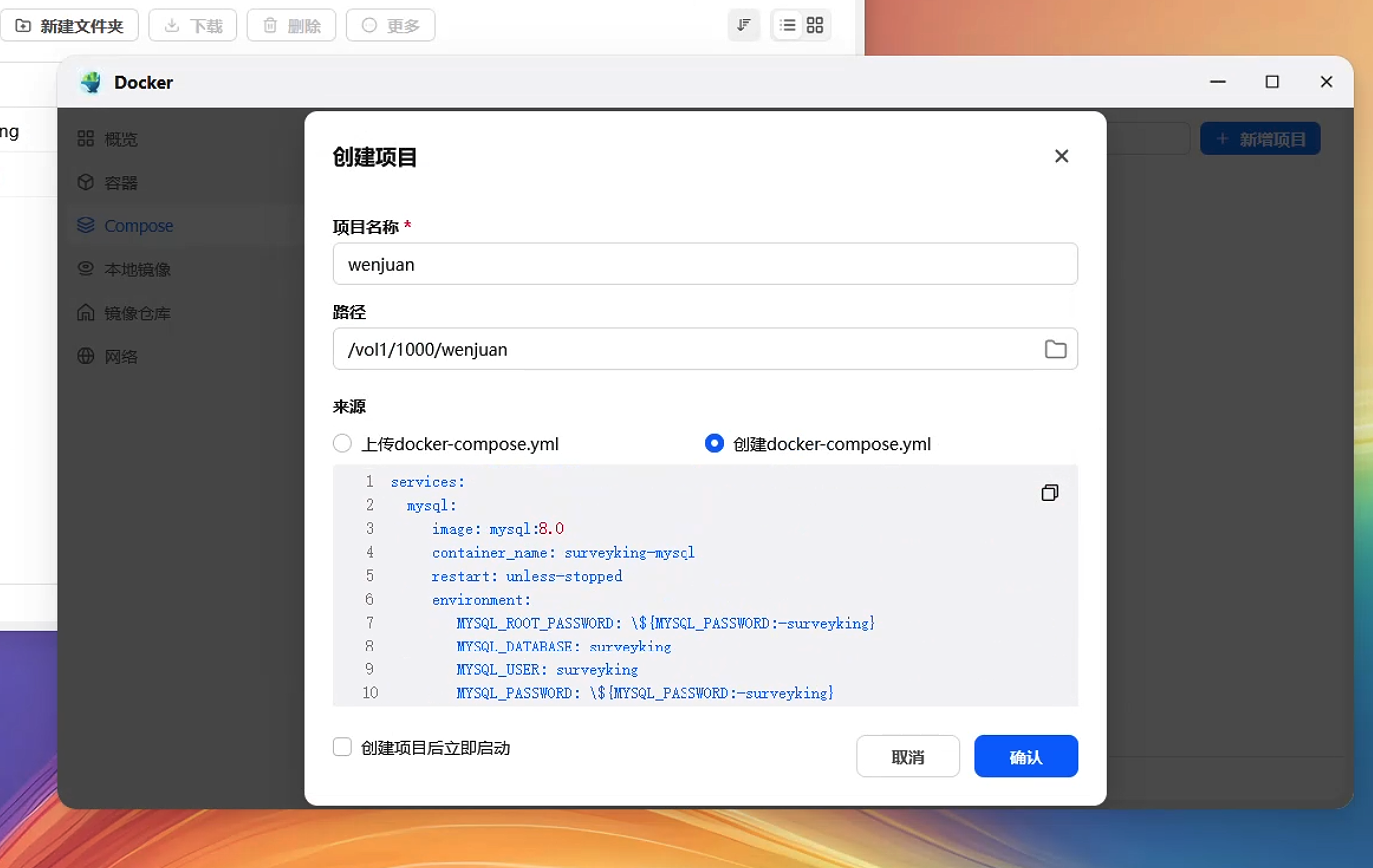
Task: Click the sort order icon in file toolbar
Action: 744,25
